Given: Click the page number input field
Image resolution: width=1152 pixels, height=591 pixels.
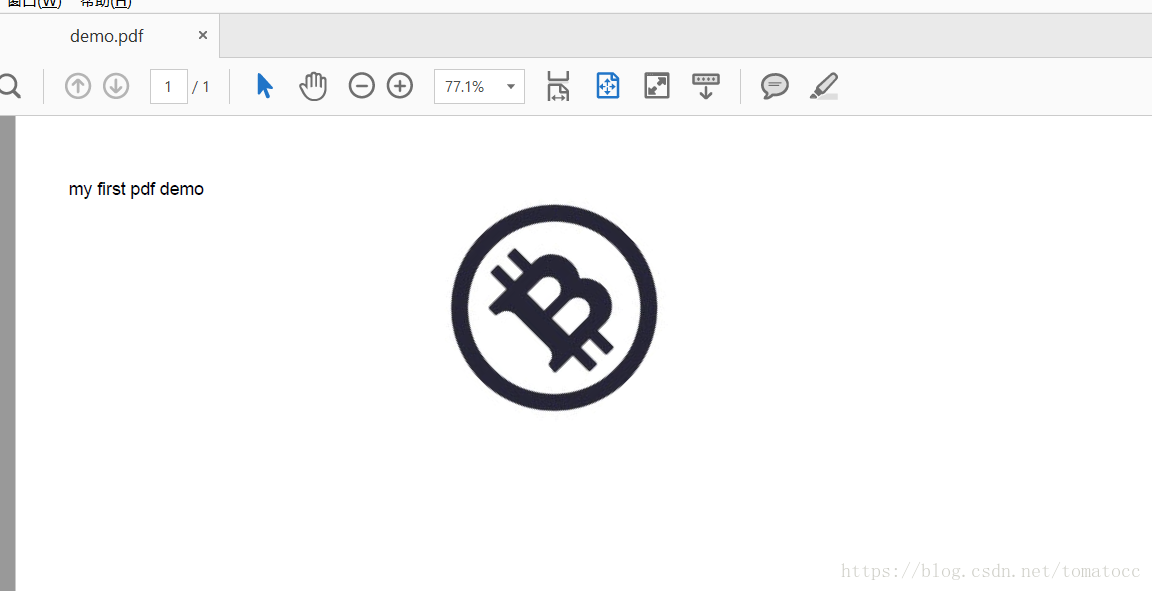Looking at the screenshot, I should coord(168,86).
